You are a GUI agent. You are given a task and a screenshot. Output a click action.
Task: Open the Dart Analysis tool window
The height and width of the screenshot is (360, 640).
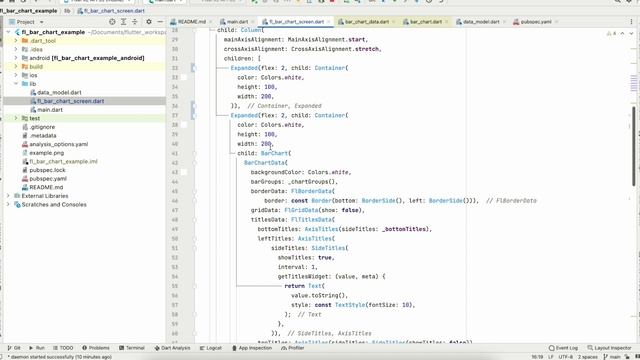[172, 348]
